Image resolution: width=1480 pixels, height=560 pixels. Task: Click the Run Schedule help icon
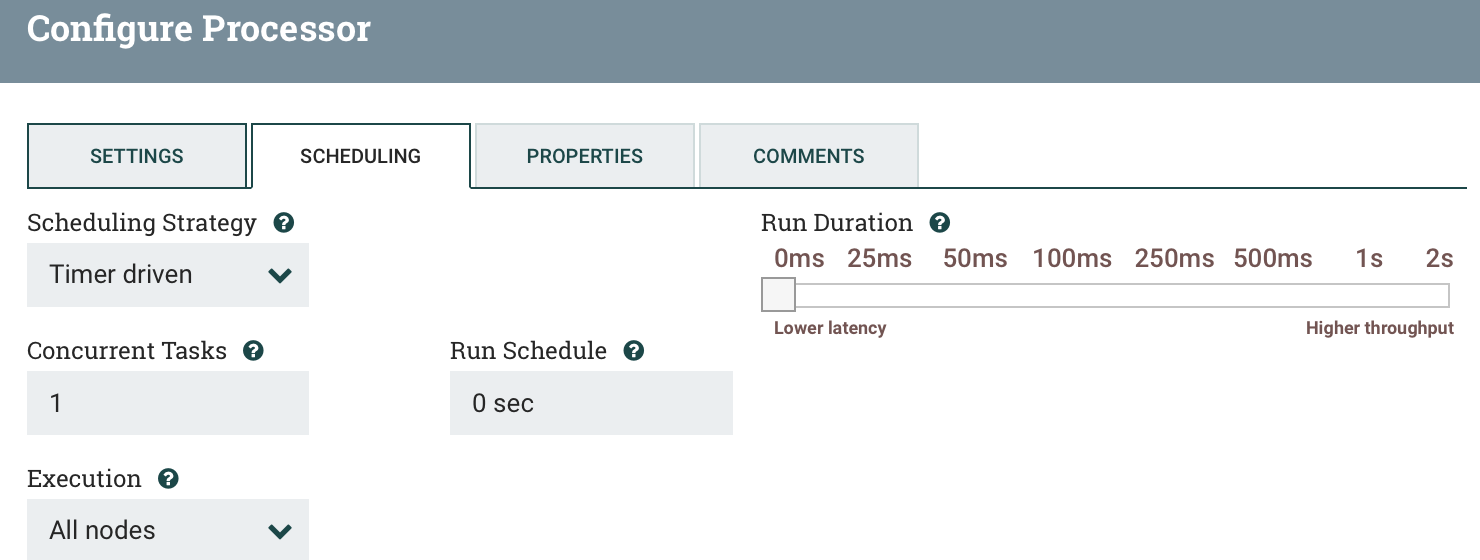(634, 351)
